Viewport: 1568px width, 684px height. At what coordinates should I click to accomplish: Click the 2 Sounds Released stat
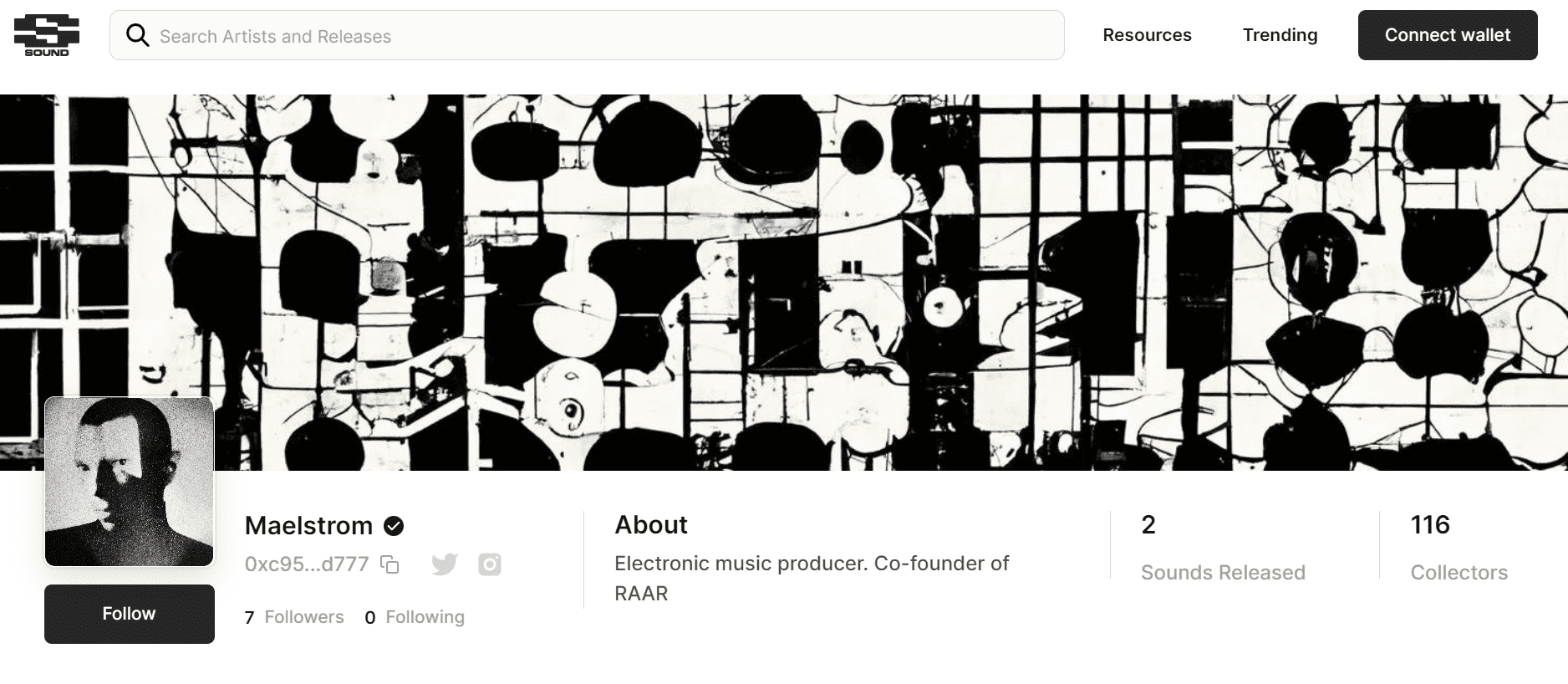point(1222,548)
